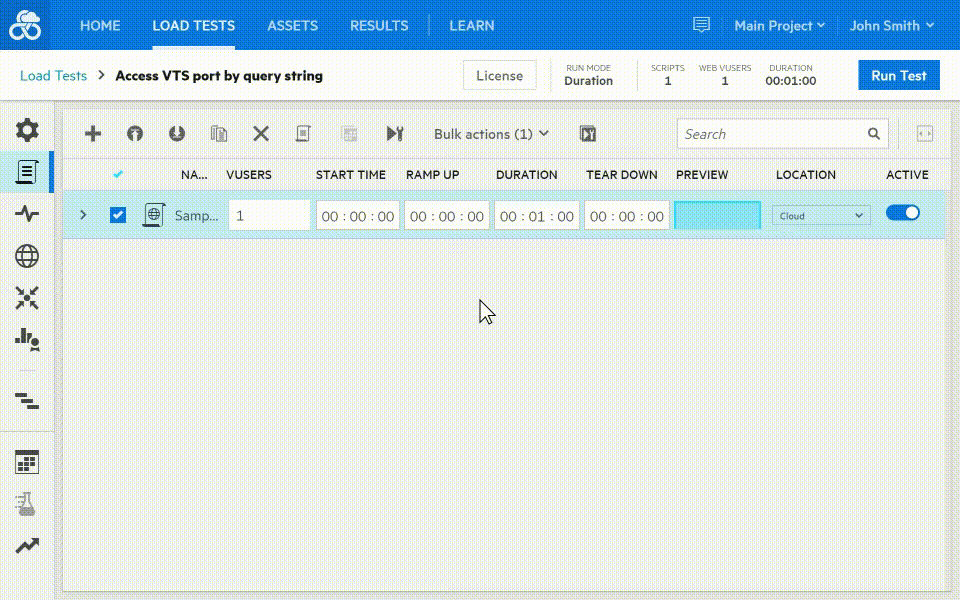This screenshot has height=600, width=960.
Task: Open the Settings gear in the sidebar
Action: pos(27,128)
